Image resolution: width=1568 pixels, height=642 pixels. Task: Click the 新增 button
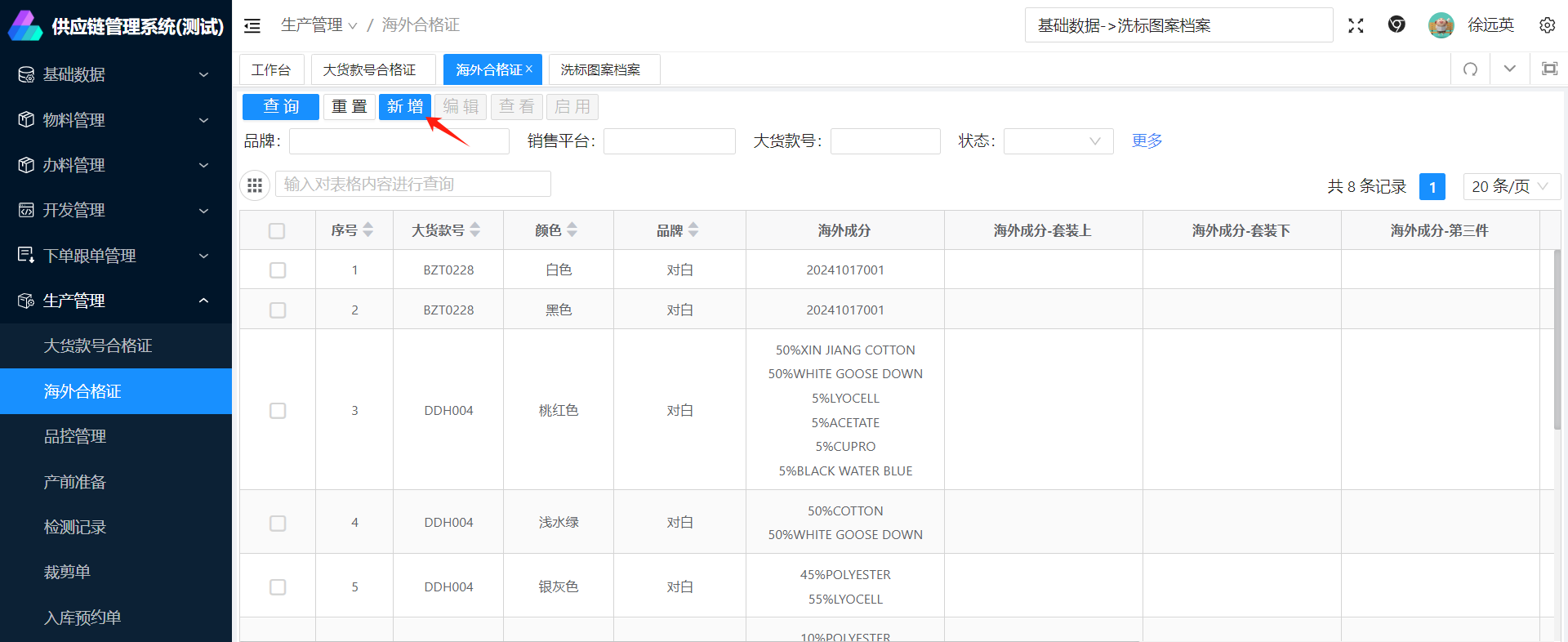pyautogui.click(x=404, y=107)
